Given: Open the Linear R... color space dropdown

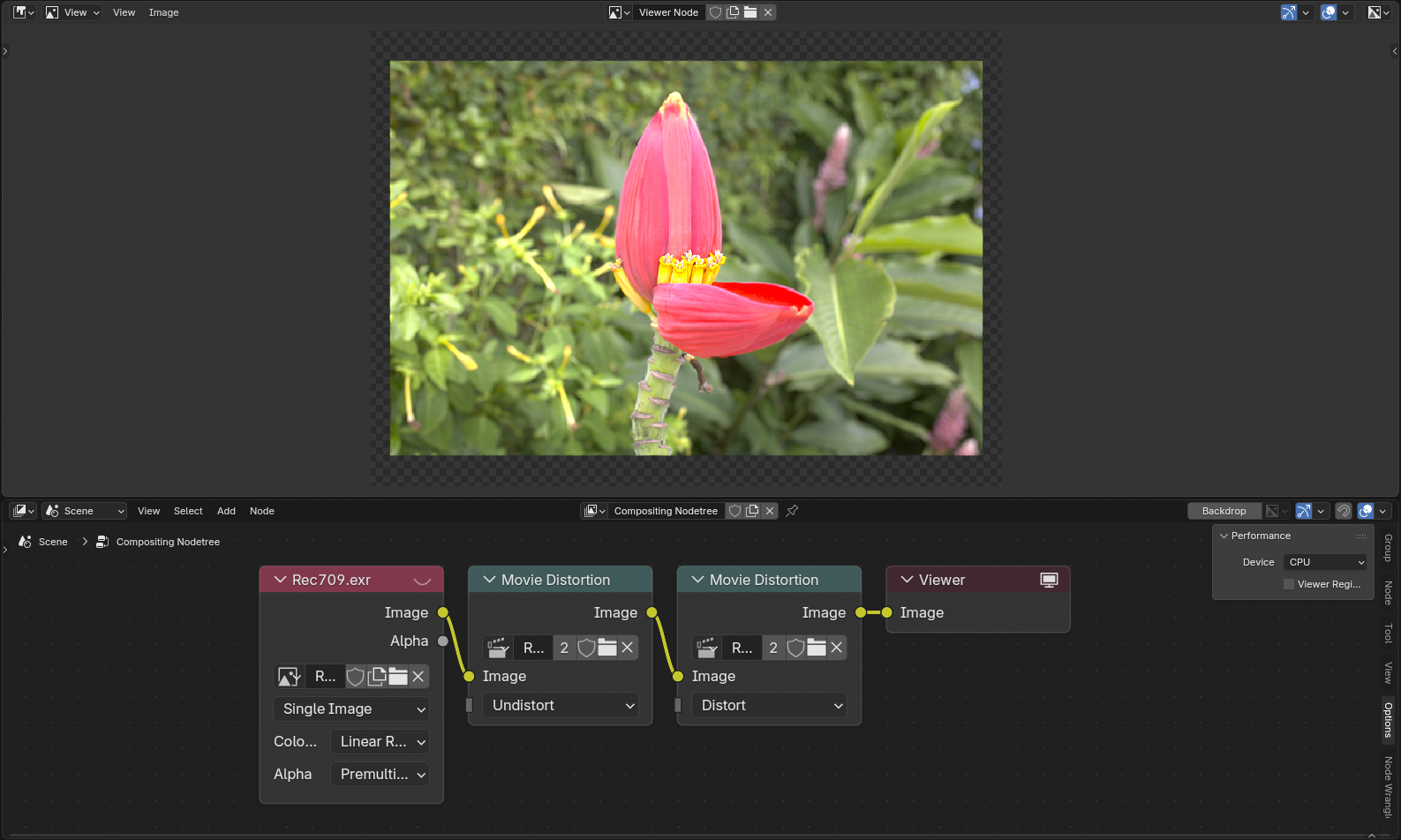Looking at the screenshot, I should 380,742.
